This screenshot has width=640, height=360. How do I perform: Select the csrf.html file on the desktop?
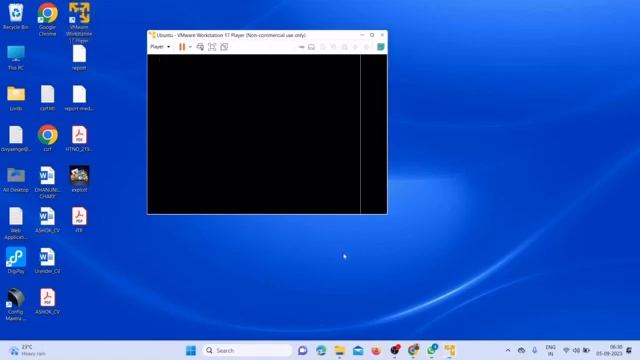click(x=47, y=98)
